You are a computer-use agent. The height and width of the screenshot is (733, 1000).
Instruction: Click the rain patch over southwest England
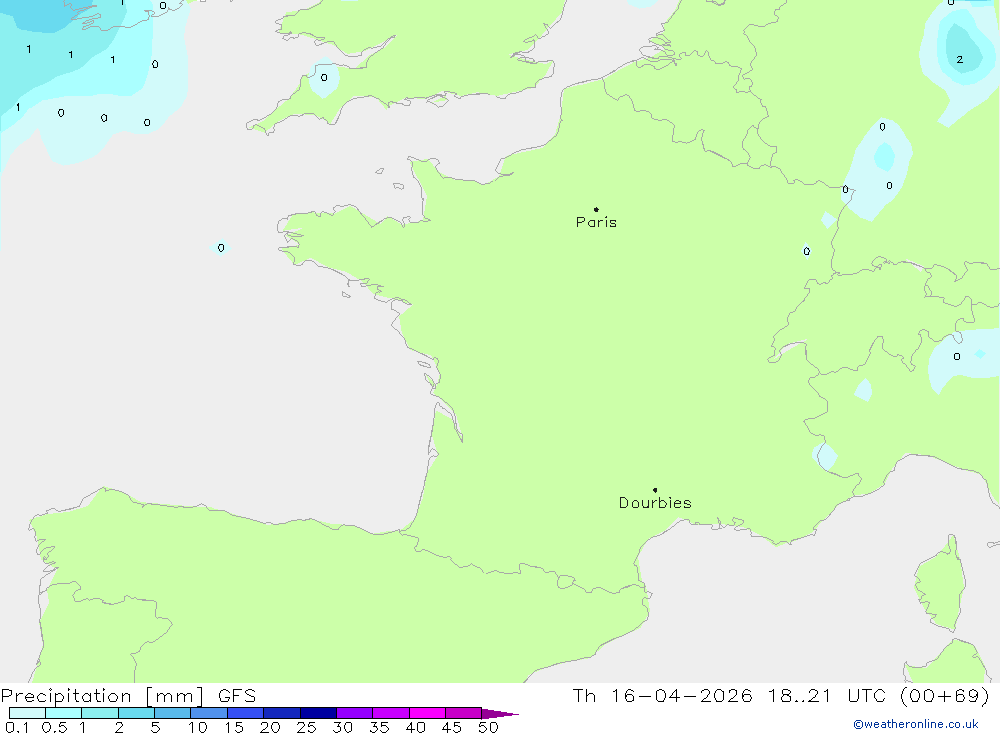point(323,79)
